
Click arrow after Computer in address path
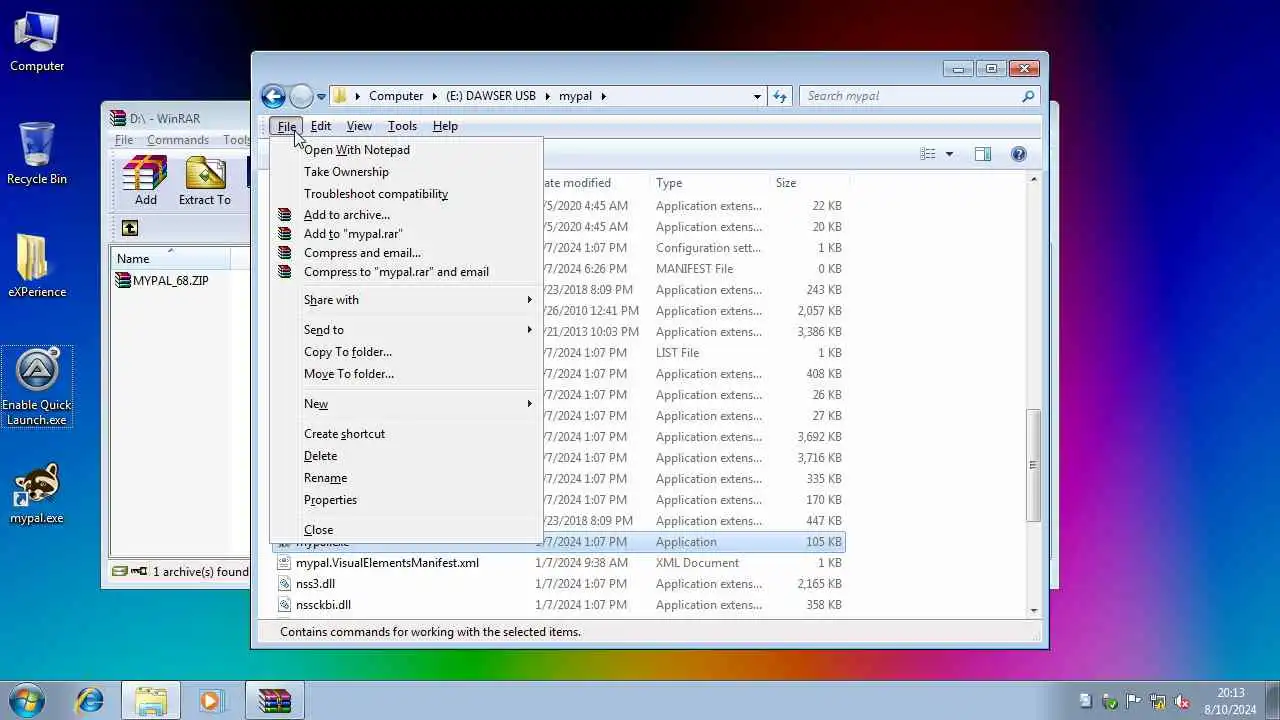click(x=435, y=96)
